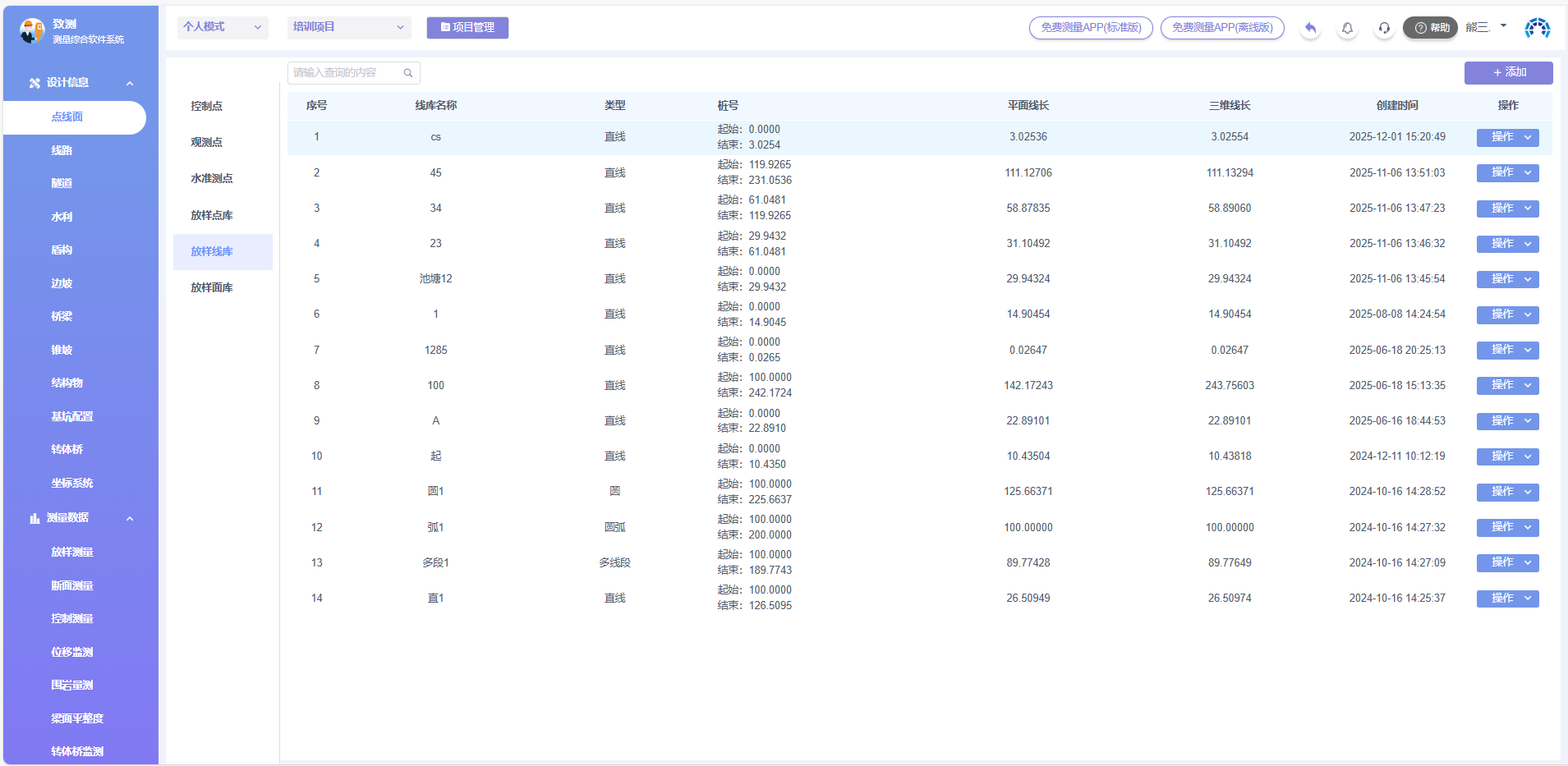Switch to the 控制点 tab
The height and width of the screenshot is (766, 1568).
206,106
